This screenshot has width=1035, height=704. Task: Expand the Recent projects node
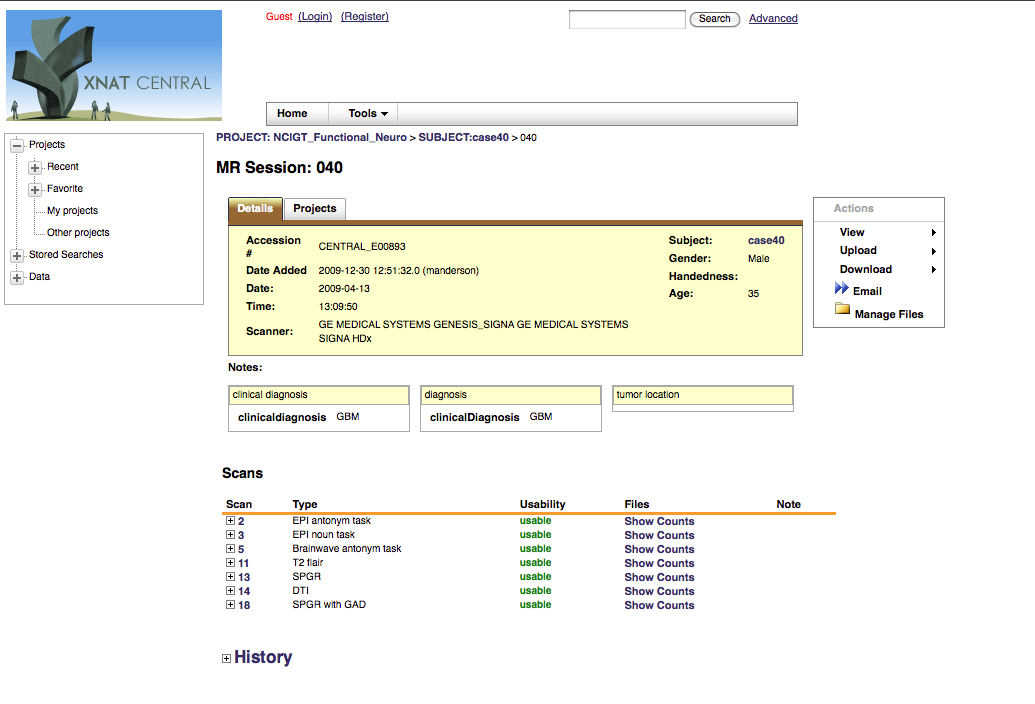(35, 167)
